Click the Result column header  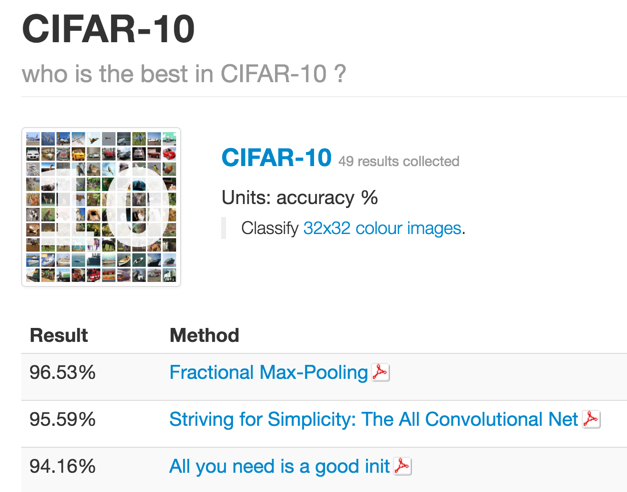point(59,335)
